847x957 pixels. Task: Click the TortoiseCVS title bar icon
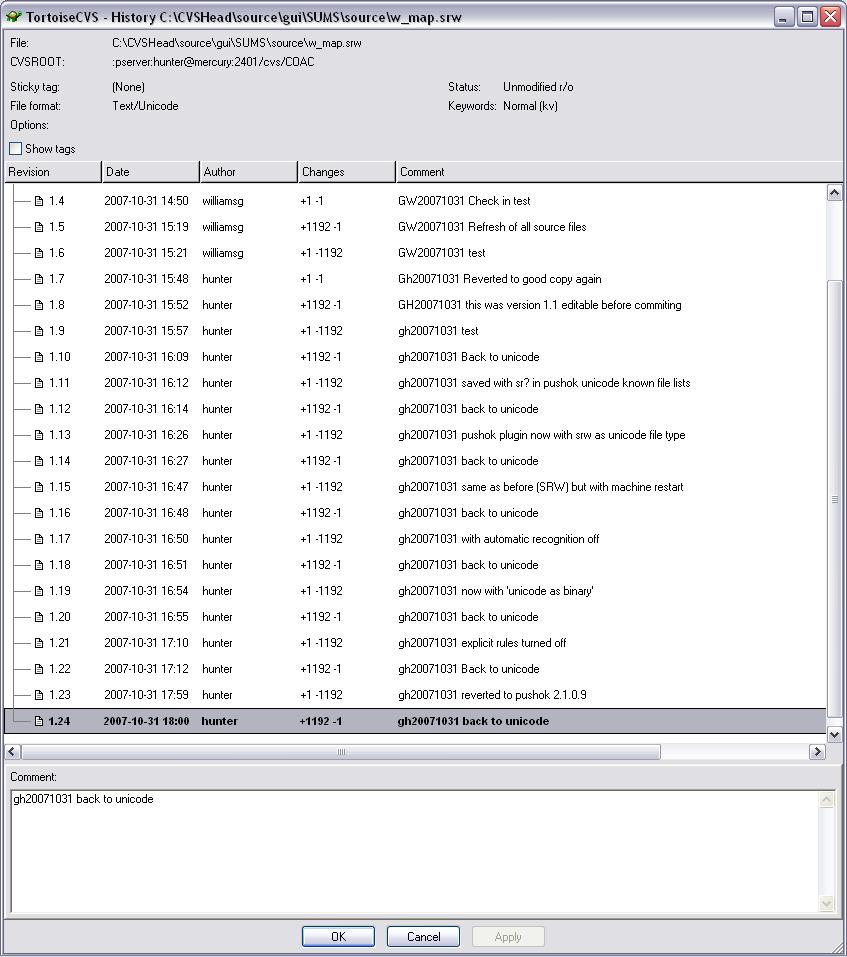(x=14, y=17)
